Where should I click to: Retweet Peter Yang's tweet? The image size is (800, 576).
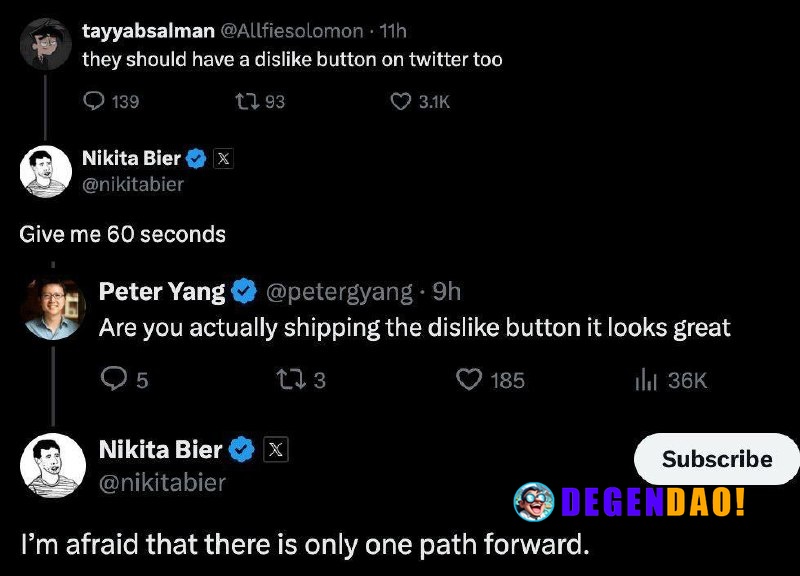288,380
